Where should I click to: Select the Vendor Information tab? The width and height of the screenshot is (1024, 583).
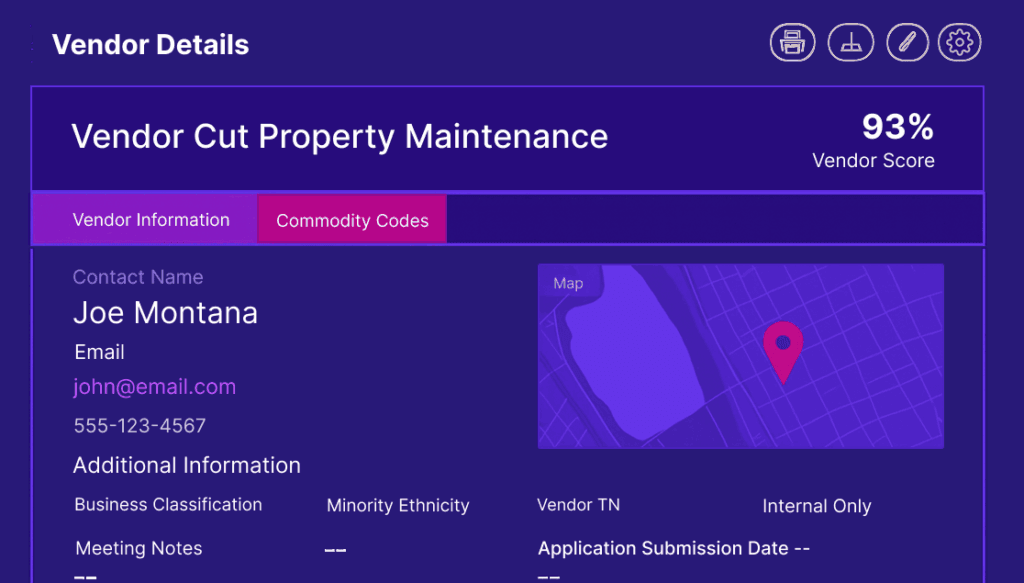pyautogui.click(x=151, y=220)
